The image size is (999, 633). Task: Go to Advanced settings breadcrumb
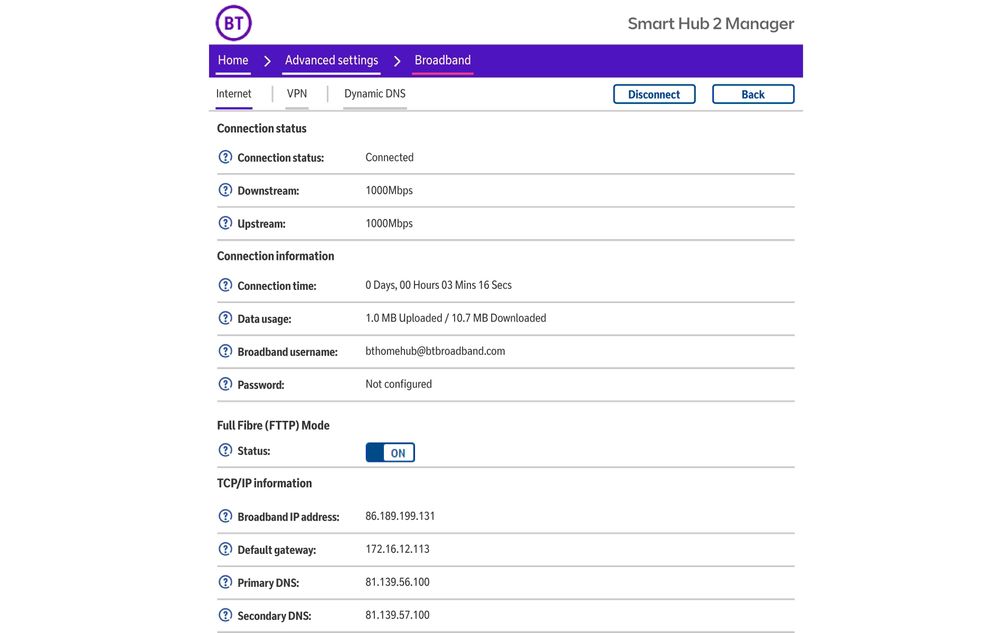click(331, 60)
